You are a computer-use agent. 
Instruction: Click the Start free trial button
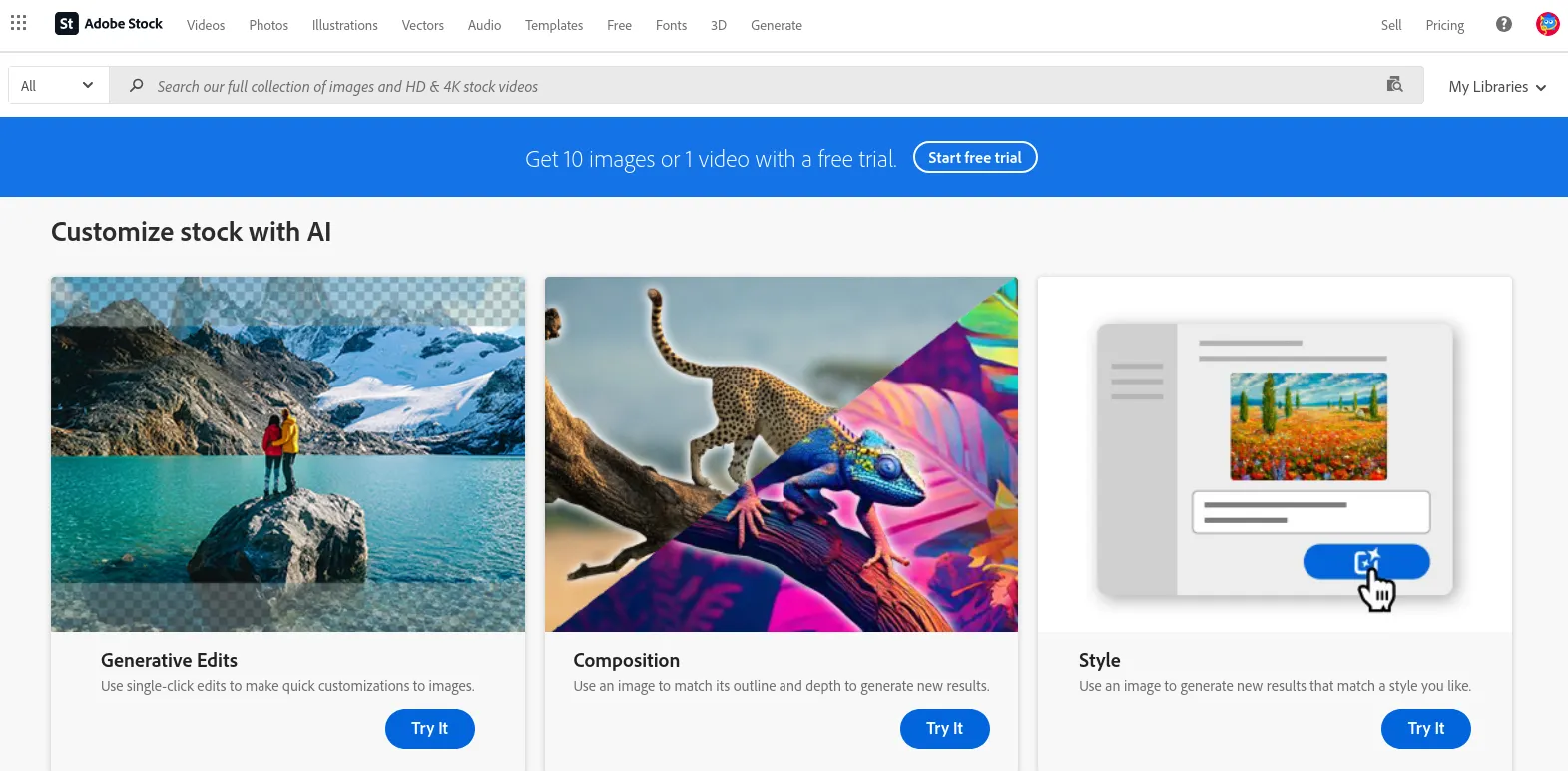tap(975, 158)
